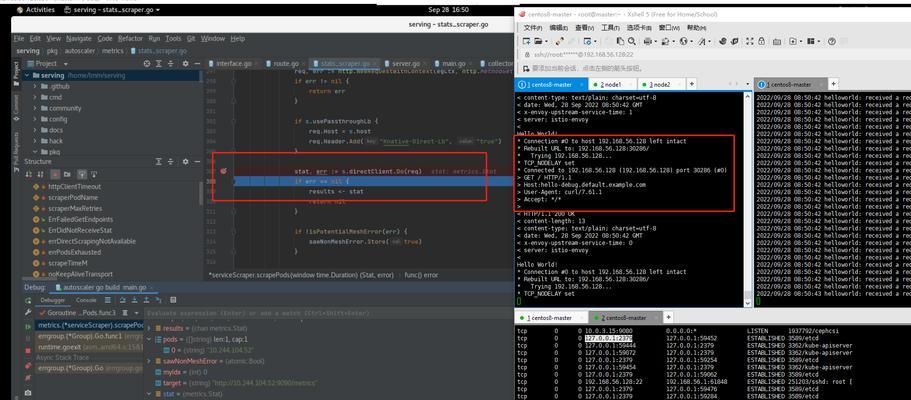This screenshot has height=400, width=911.
Task: Expand the sawNonMeshError variable
Action: [x=149, y=361]
